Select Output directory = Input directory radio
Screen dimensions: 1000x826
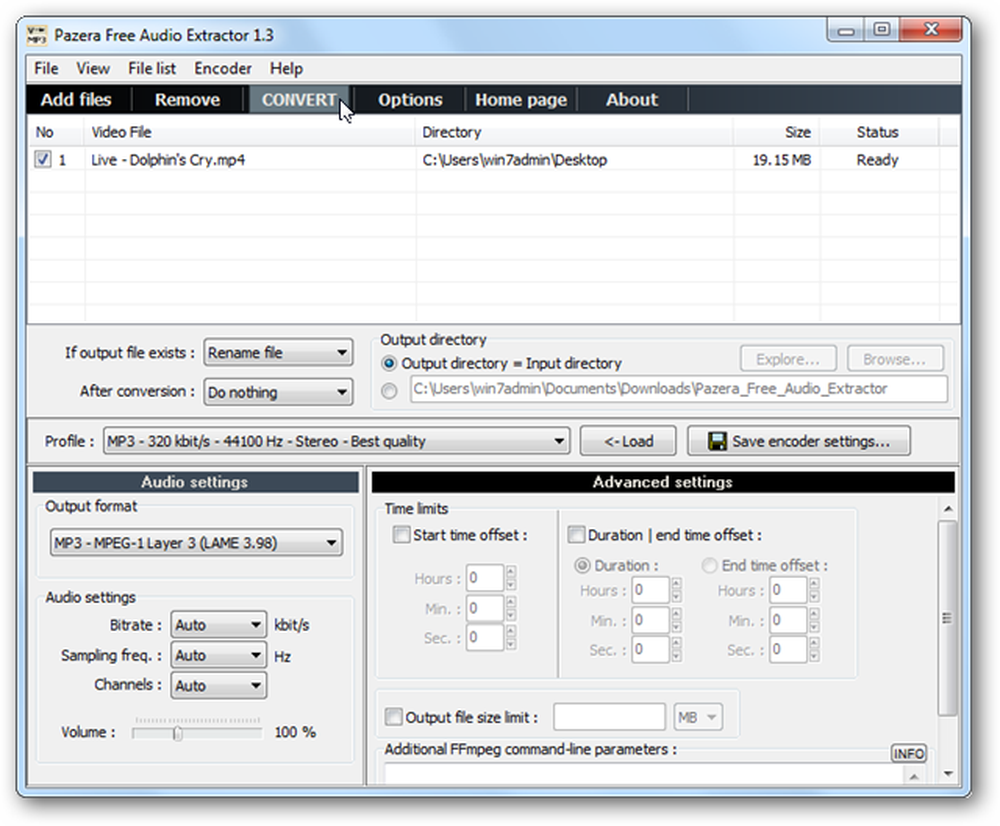click(388, 364)
